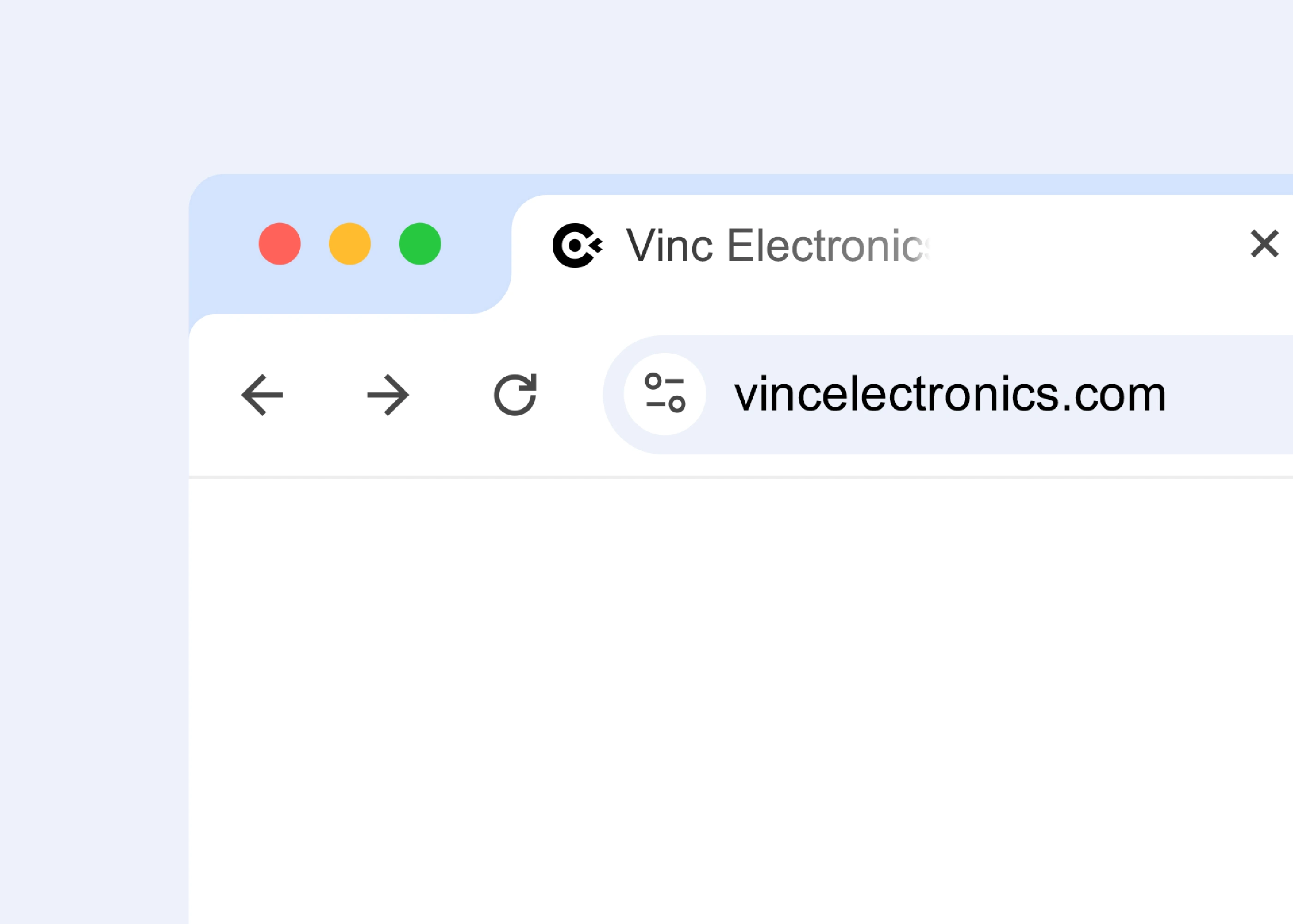Minimize window with yellow dot
Image resolution: width=1293 pixels, height=924 pixels.
point(349,244)
